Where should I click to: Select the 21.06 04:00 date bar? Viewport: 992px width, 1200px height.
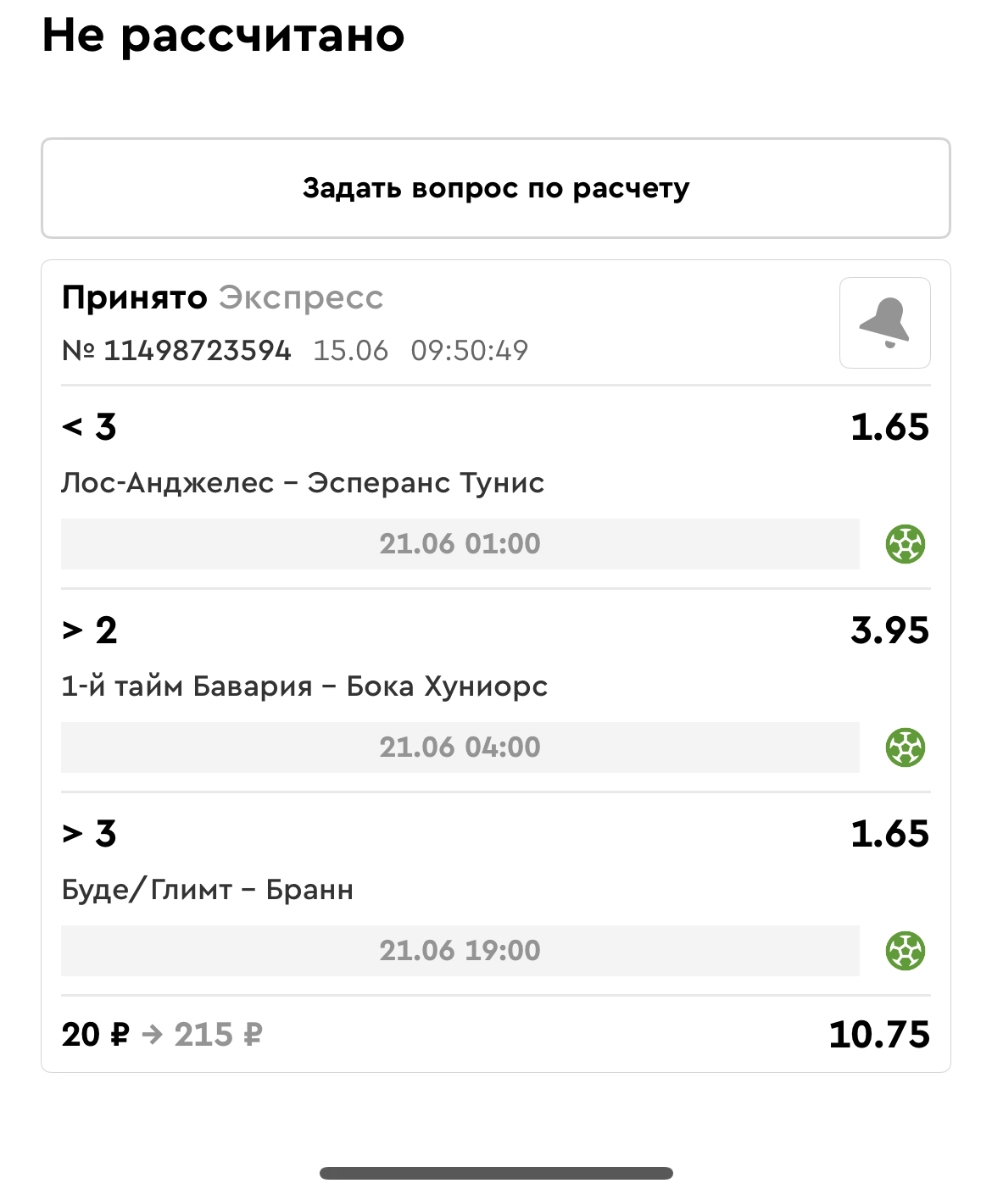pos(460,748)
